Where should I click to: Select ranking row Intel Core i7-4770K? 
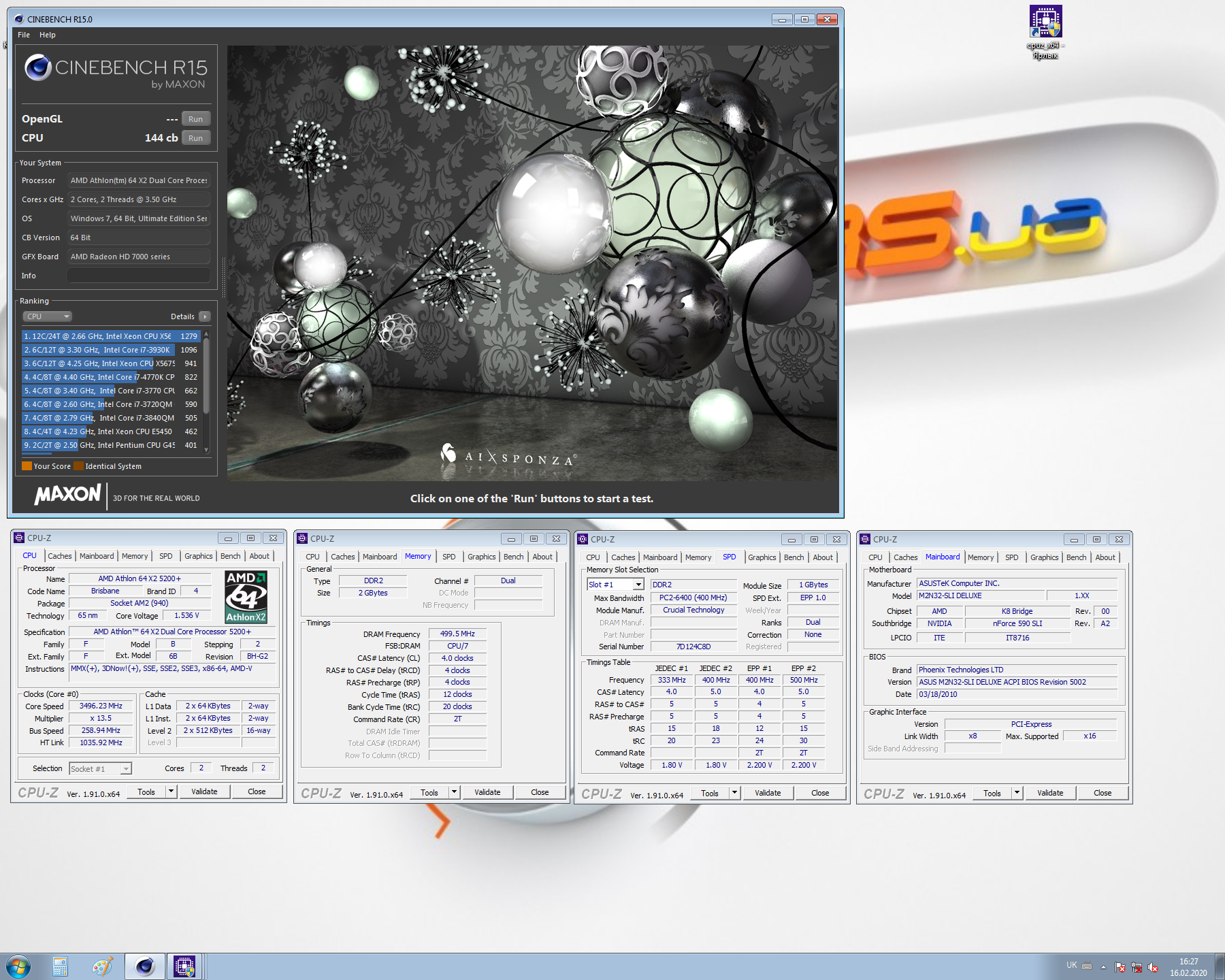pos(111,377)
